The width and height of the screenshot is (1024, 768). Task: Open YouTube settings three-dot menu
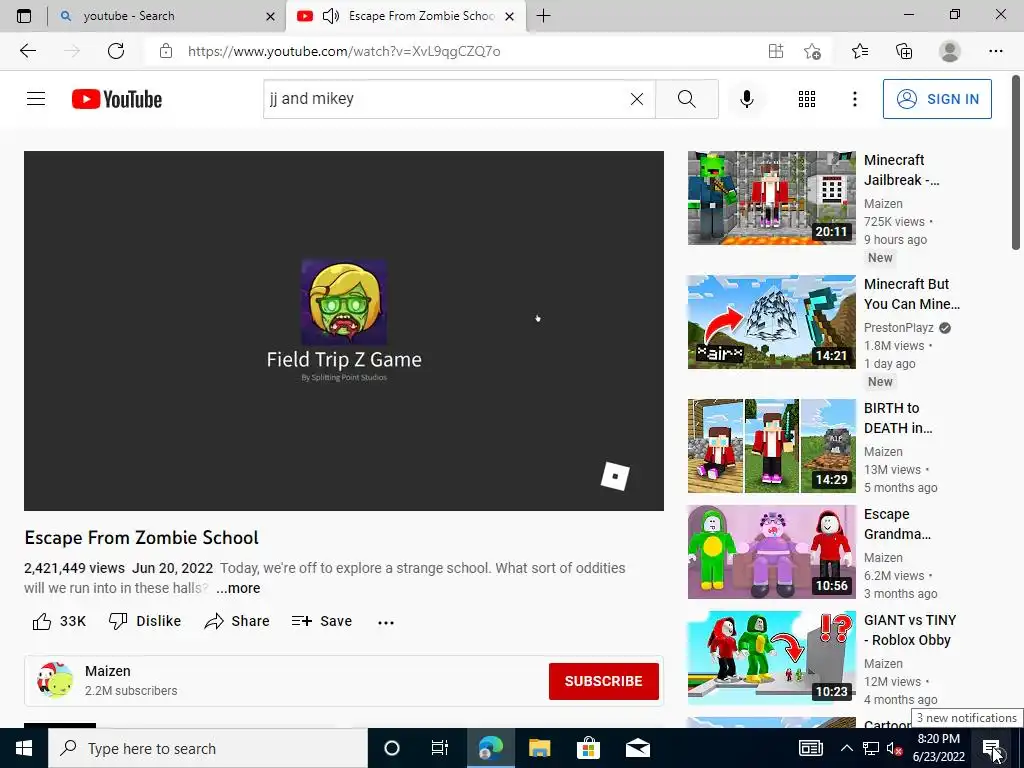coord(854,99)
